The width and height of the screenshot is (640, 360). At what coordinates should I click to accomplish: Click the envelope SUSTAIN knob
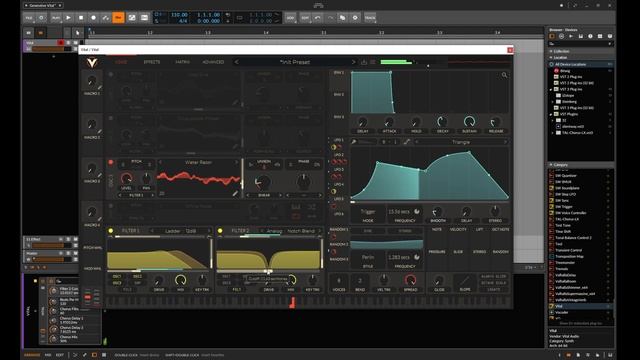[x=469, y=122]
